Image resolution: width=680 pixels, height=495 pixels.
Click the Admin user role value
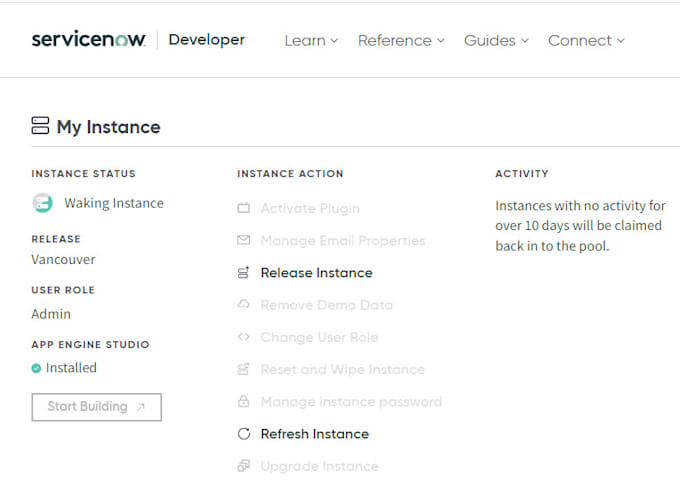point(51,314)
